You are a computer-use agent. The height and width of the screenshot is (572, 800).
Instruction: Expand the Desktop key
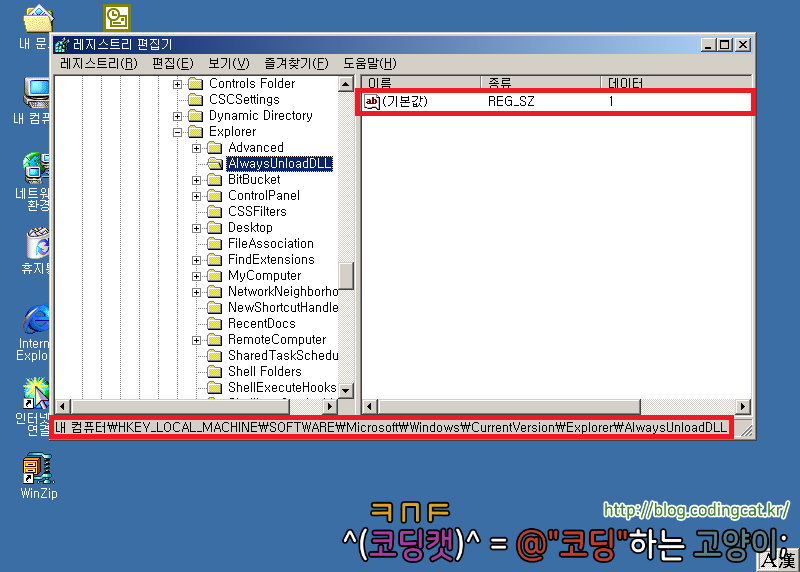tap(196, 228)
